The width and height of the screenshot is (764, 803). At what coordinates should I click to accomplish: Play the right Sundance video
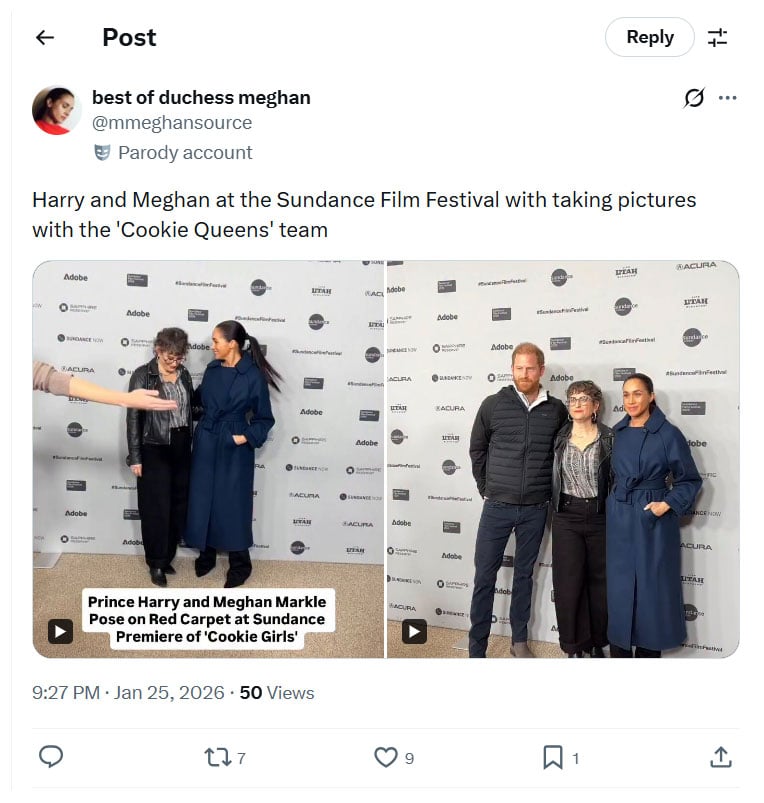click(416, 630)
